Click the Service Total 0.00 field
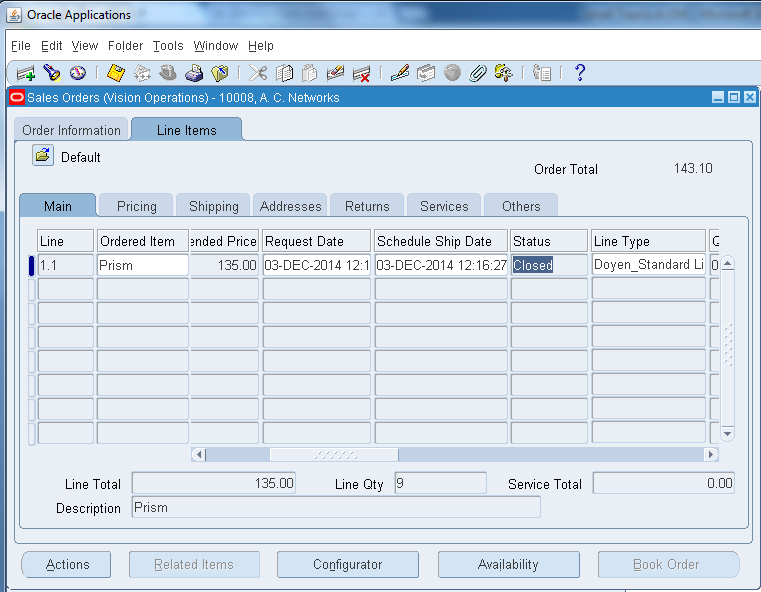 pos(663,483)
